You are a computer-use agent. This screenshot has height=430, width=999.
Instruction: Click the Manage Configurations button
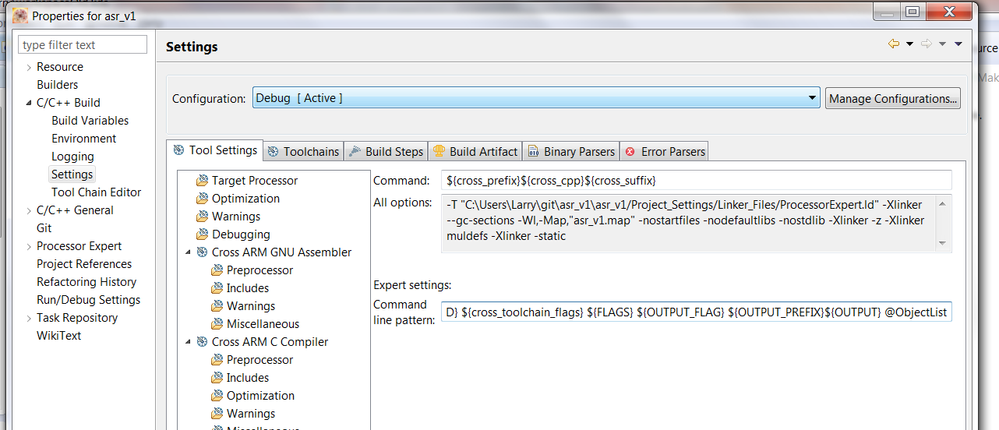coord(893,99)
